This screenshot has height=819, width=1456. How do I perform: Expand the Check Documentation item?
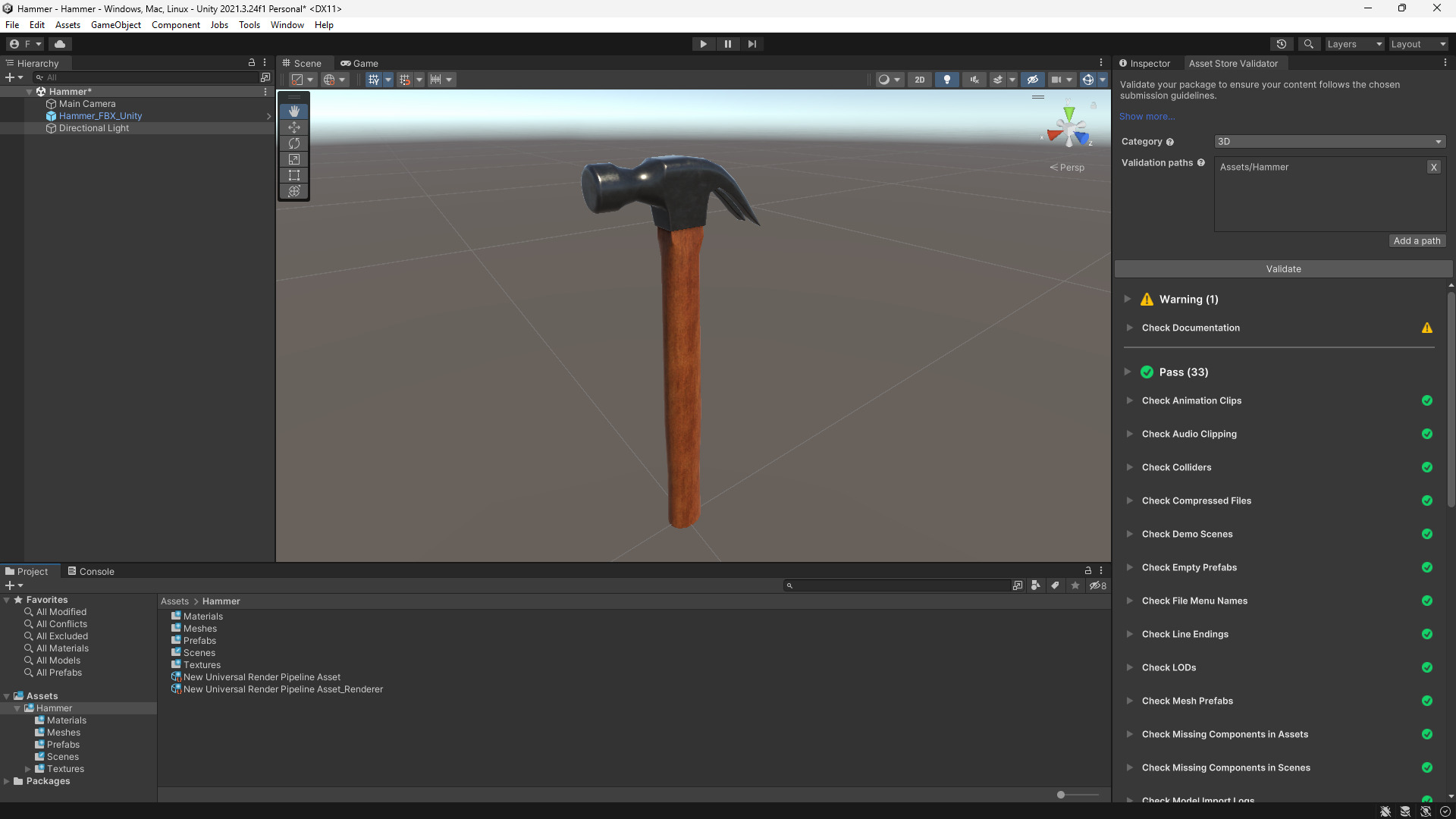pos(1130,328)
